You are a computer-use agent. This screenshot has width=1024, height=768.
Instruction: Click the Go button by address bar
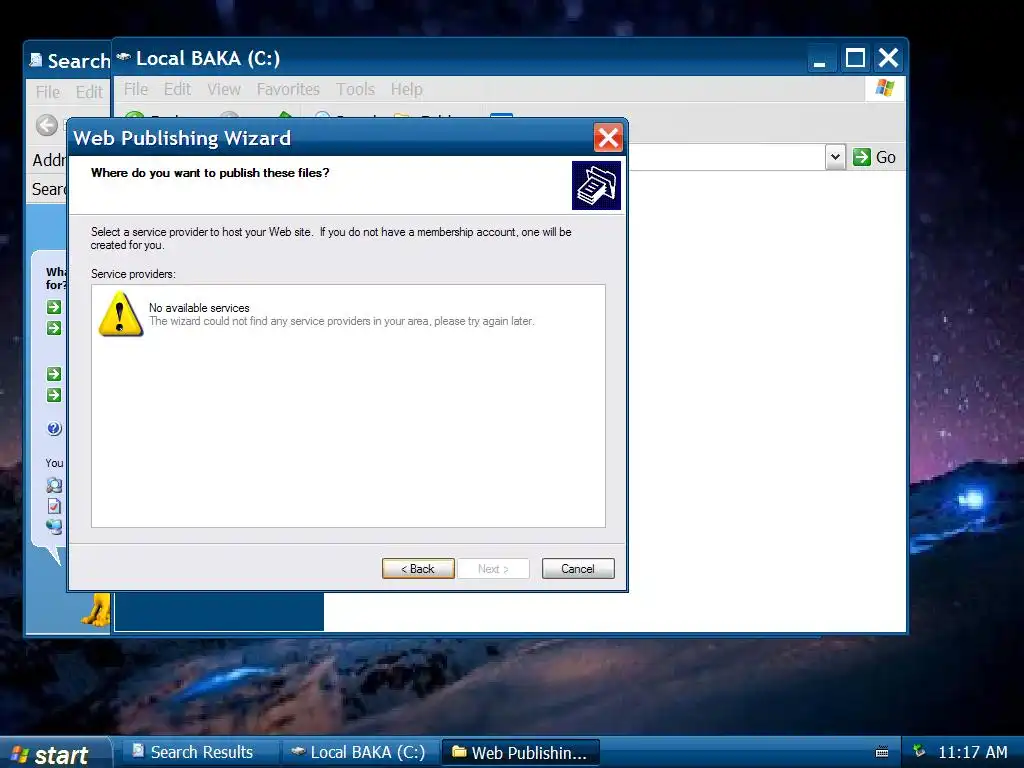point(874,157)
